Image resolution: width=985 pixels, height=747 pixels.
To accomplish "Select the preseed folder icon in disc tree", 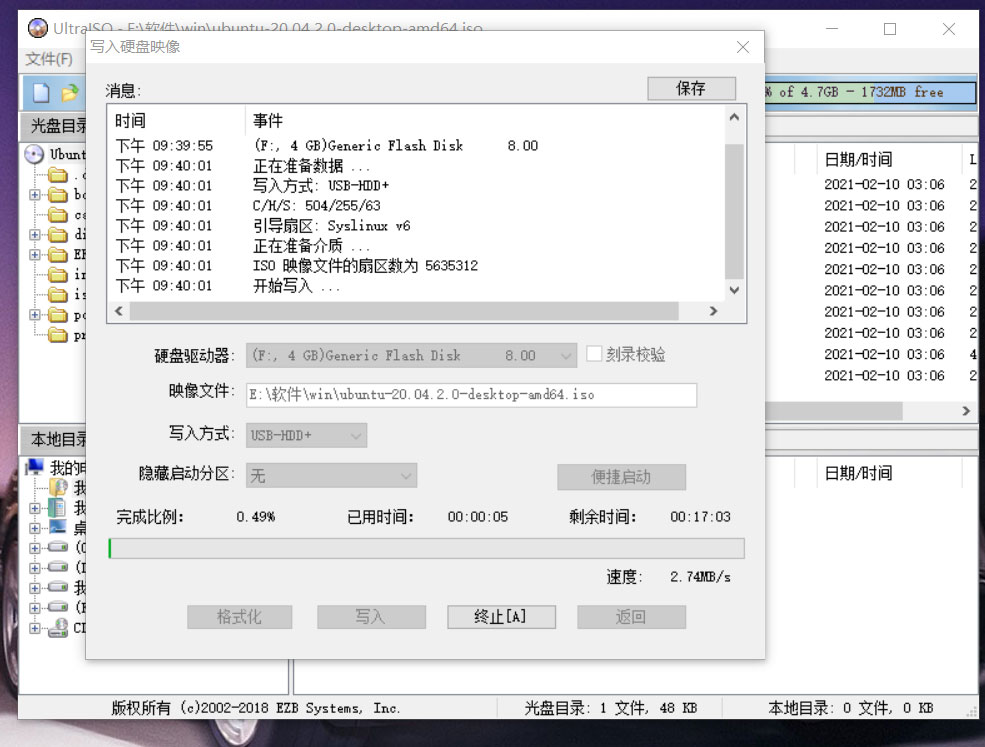I will 58,335.
